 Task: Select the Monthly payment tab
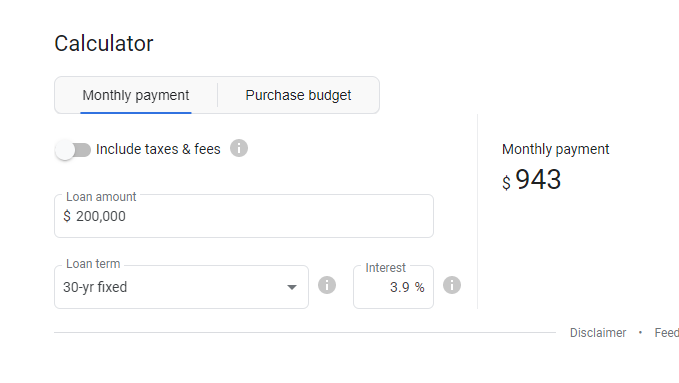136,95
